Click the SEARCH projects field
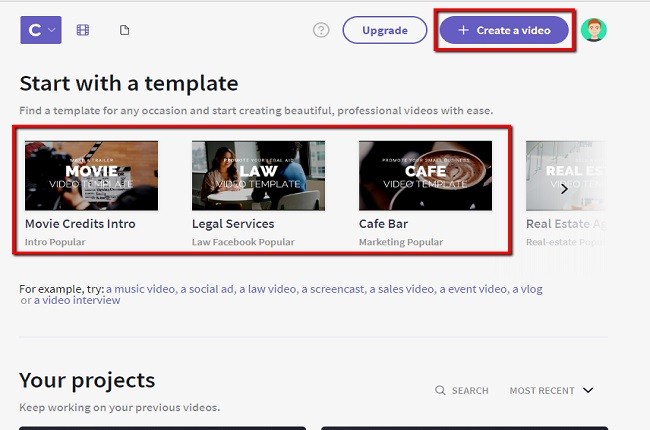This screenshot has height=430, width=650. [x=462, y=391]
